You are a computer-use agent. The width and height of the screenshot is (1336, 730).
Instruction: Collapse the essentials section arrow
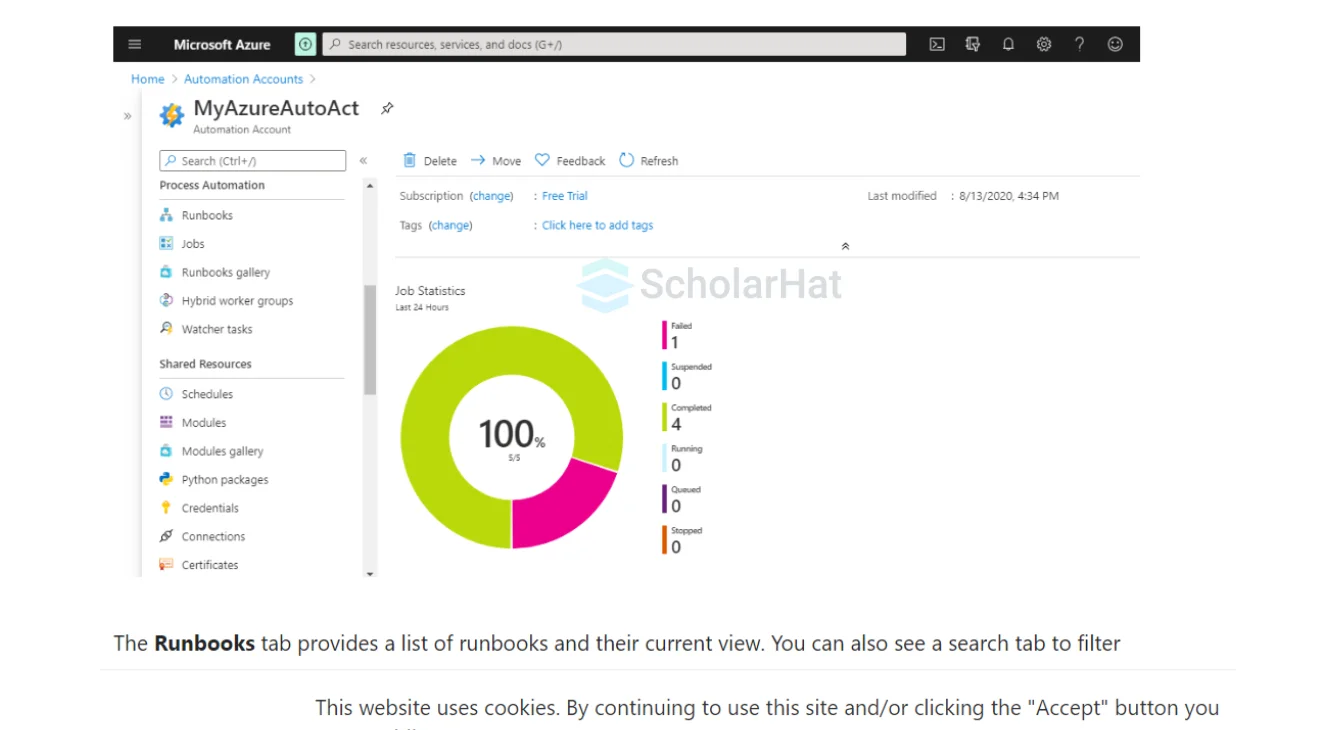pos(845,246)
